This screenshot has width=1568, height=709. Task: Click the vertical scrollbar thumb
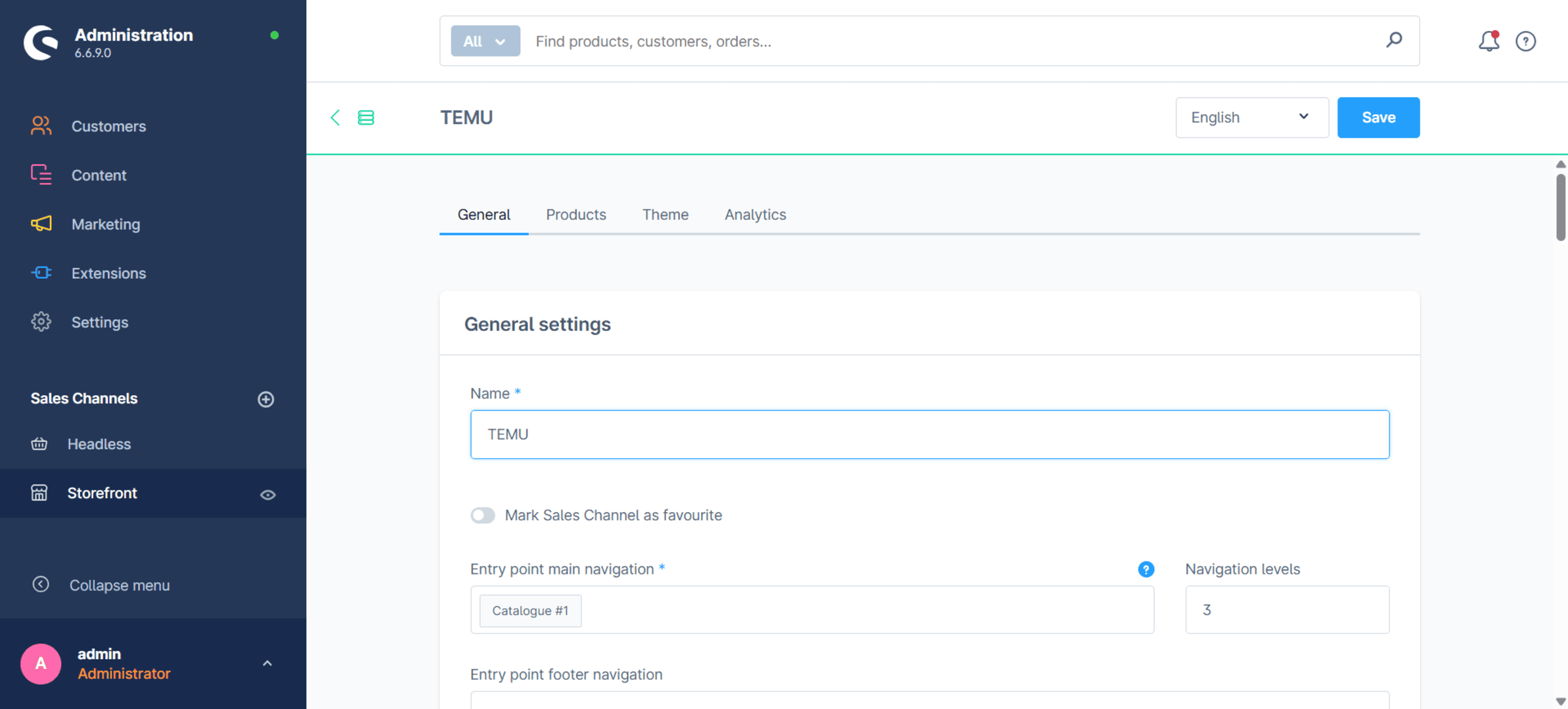point(1560,207)
